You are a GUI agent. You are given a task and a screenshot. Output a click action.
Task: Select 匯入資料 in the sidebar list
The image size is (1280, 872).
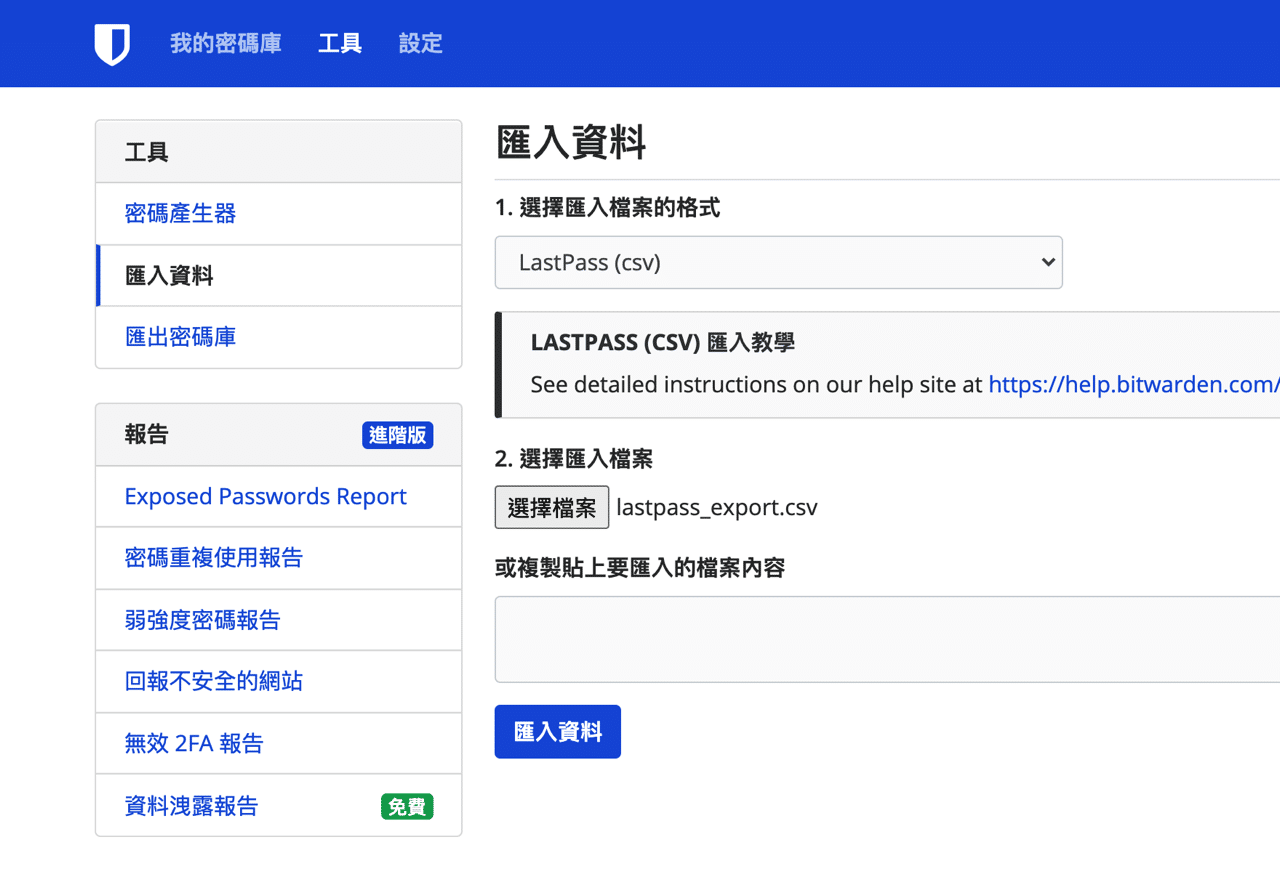[x=279, y=275]
